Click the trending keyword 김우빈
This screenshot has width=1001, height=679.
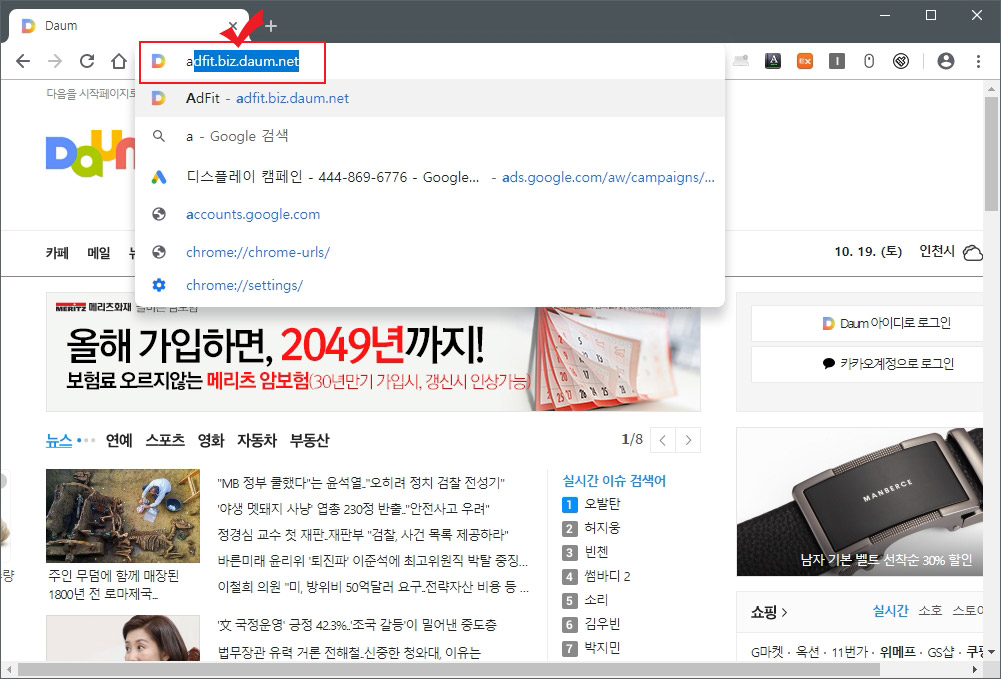[602, 624]
